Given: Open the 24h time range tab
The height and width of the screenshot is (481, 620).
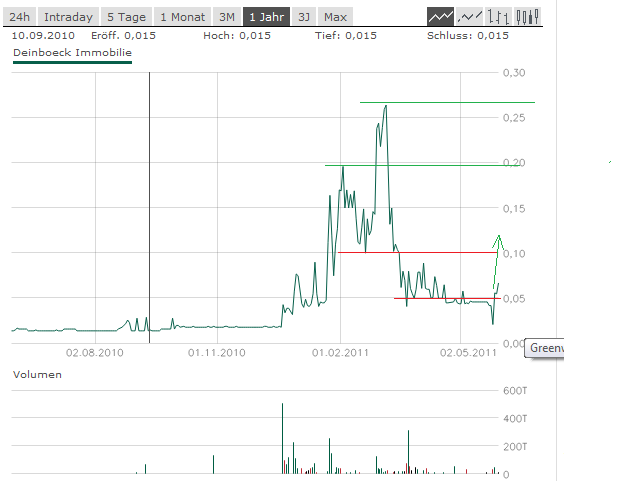Looking at the screenshot, I should point(19,17).
